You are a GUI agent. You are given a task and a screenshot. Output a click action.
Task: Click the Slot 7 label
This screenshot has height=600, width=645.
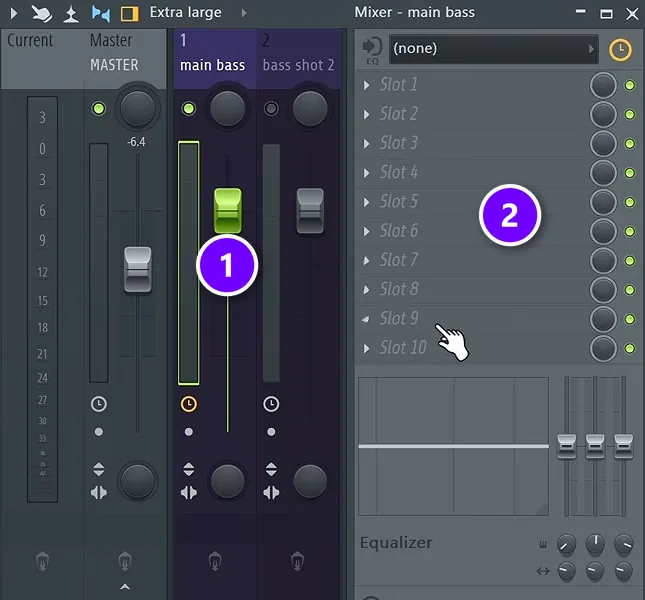pyautogui.click(x=399, y=260)
